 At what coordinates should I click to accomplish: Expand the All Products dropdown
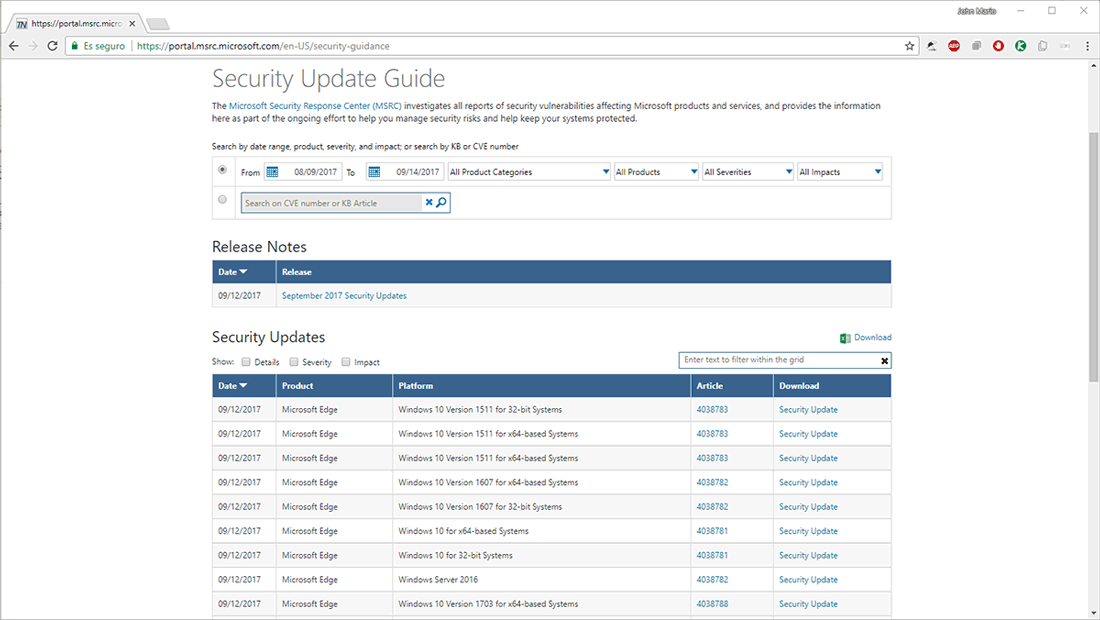(x=656, y=172)
